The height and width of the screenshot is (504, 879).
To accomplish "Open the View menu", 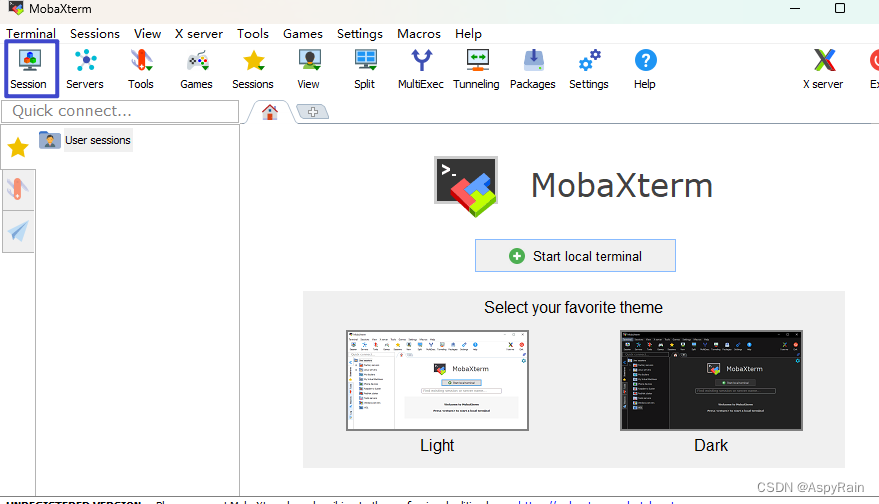I will [147, 34].
